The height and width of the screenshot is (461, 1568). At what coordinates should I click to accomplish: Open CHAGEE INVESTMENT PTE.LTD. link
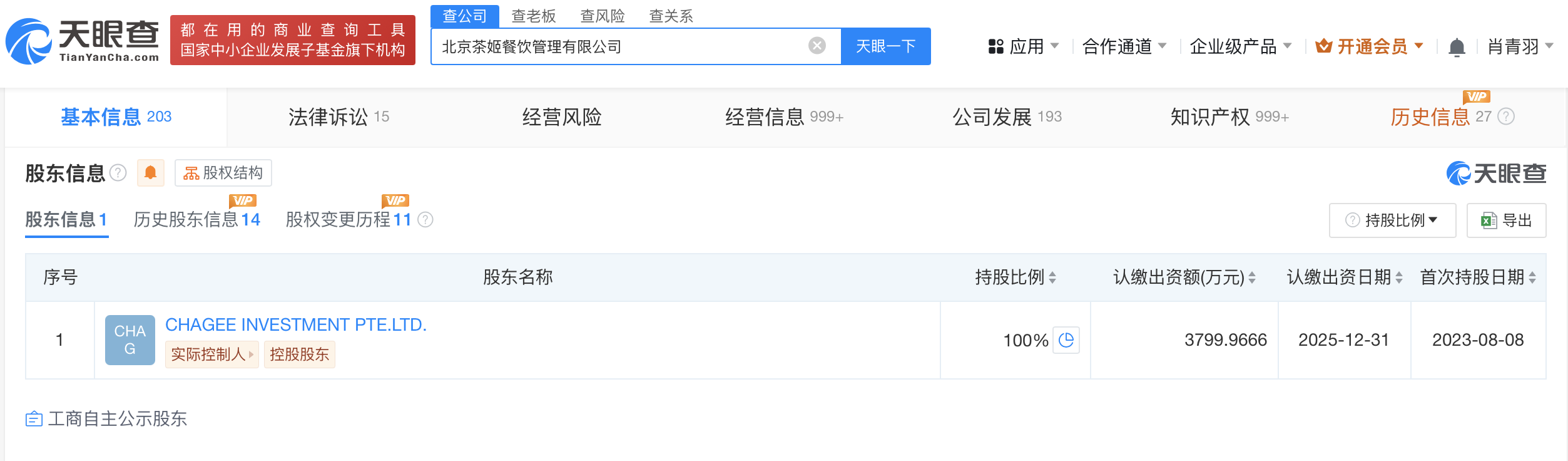295,324
